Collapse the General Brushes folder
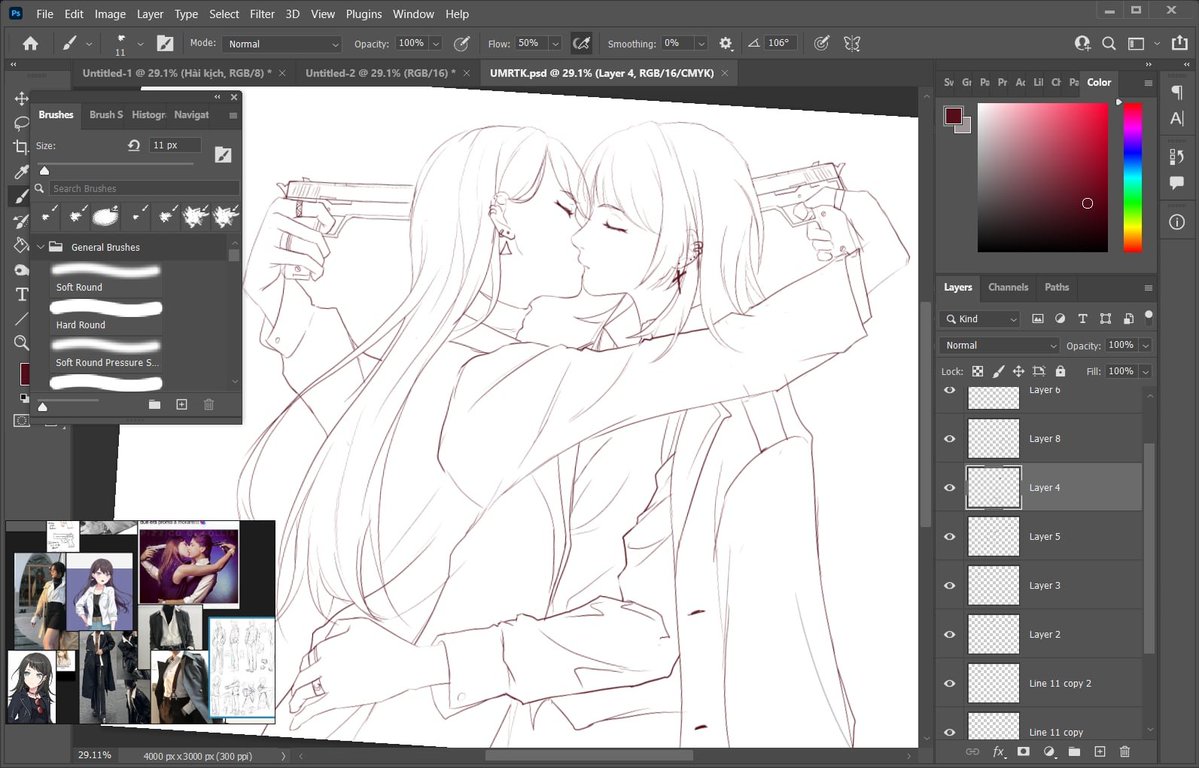 pos(41,247)
